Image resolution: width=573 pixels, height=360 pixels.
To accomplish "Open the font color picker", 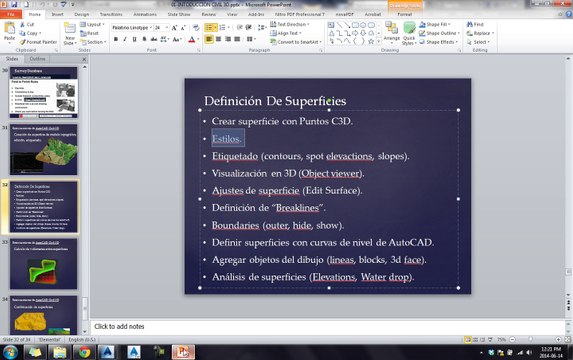I will [x=194, y=39].
